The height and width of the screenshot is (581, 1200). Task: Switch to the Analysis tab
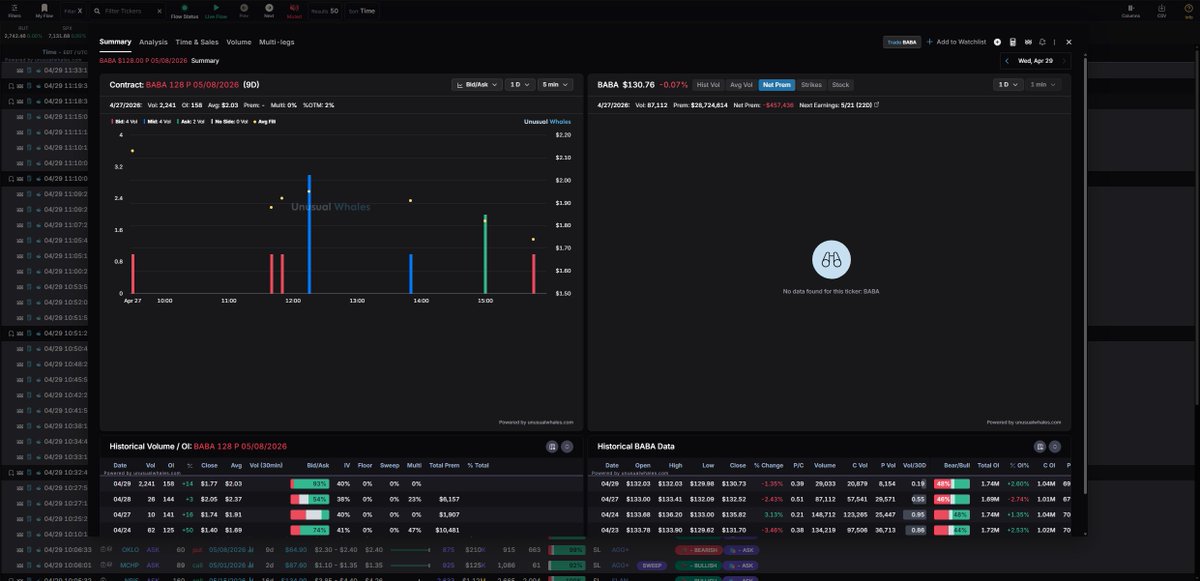(153, 42)
